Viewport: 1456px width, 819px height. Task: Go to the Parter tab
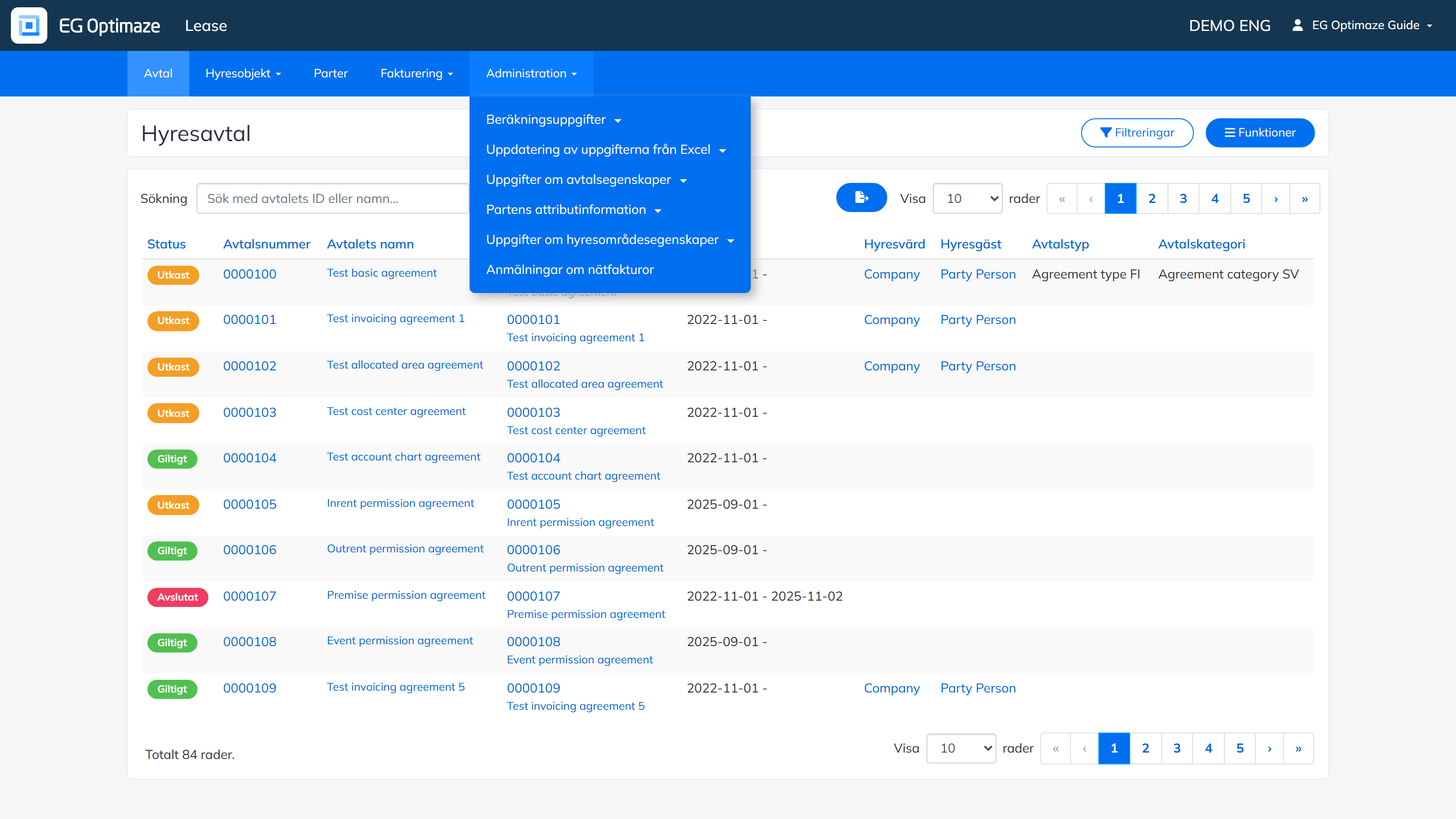(x=331, y=73)
